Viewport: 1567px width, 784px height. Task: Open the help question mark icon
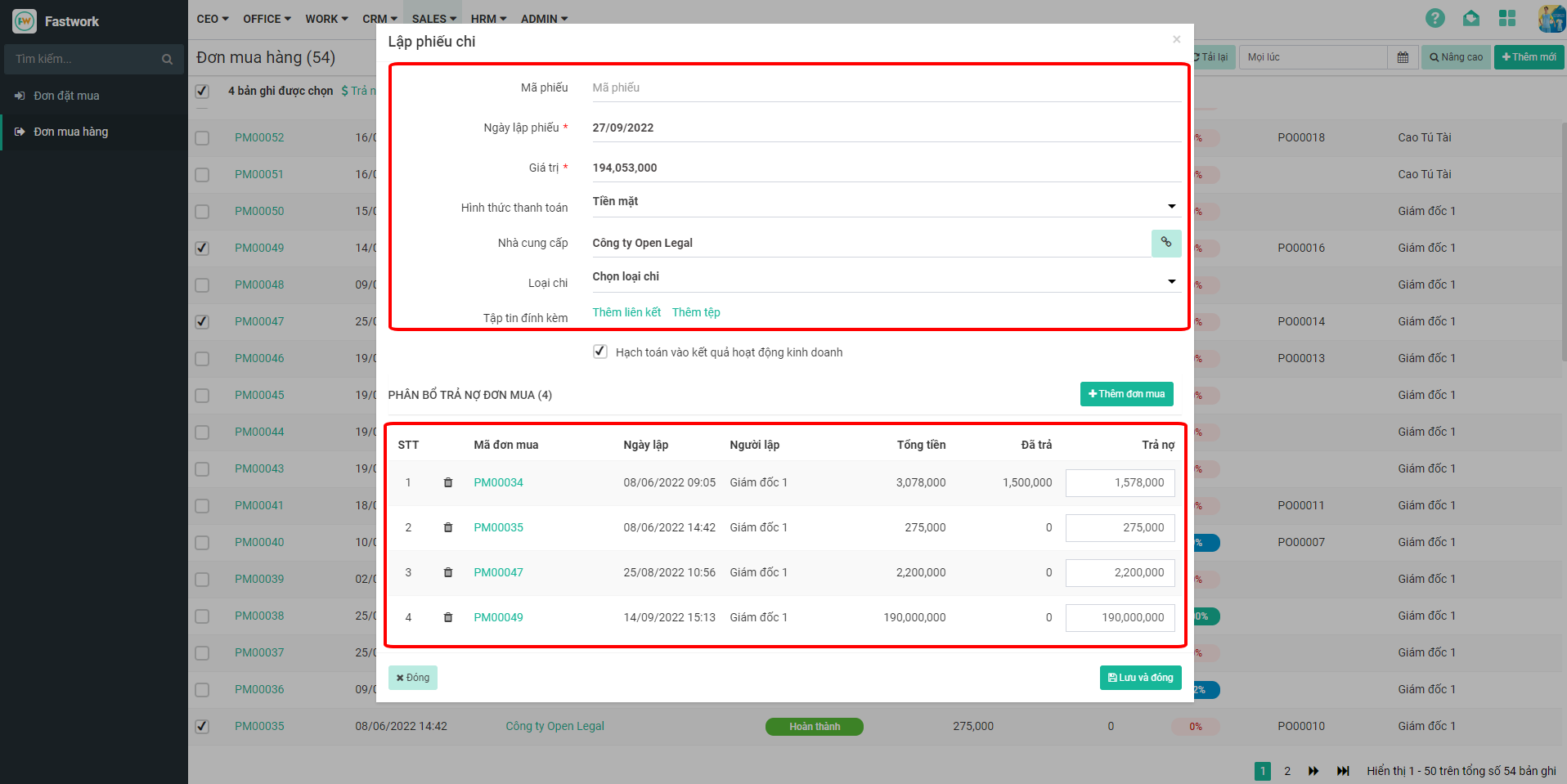coord(1435,18)
